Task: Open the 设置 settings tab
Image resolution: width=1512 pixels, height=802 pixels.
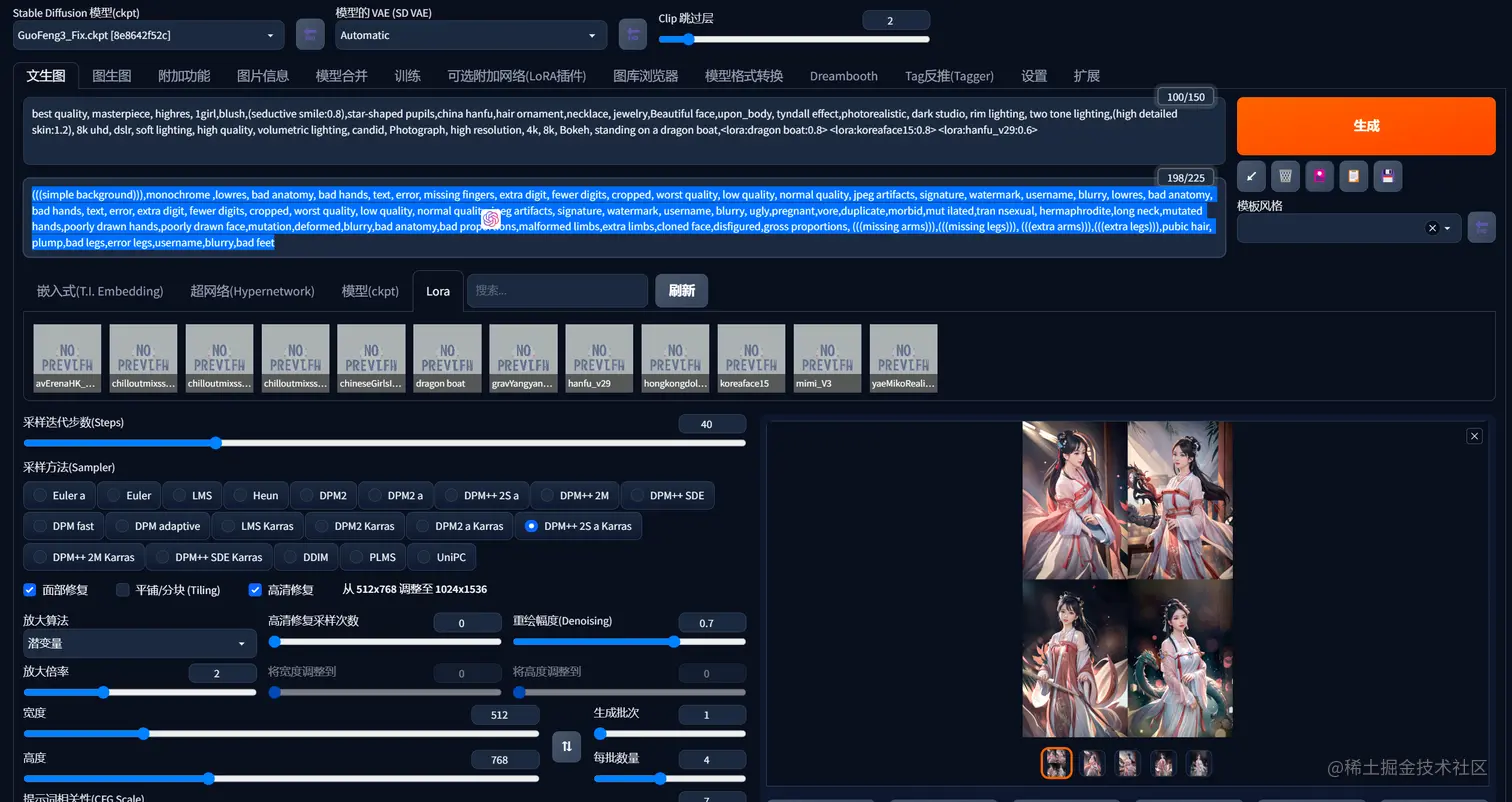Action: 1034,76
